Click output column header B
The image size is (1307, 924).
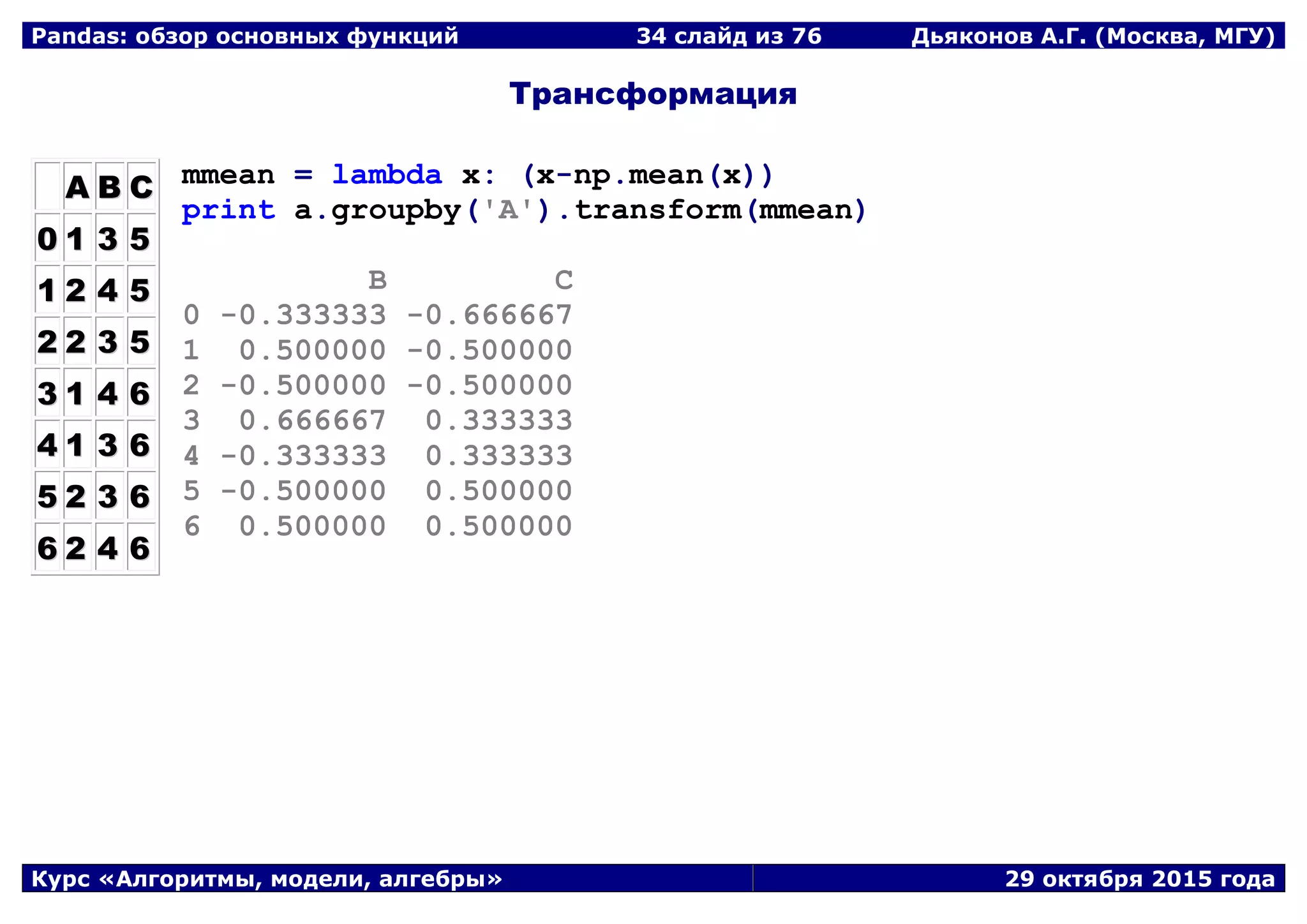[378, 280]
